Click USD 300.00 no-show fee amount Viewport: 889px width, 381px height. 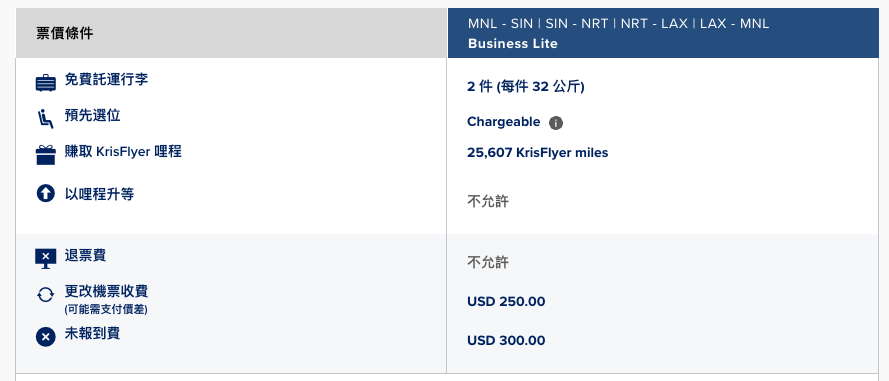pos(506,341)
